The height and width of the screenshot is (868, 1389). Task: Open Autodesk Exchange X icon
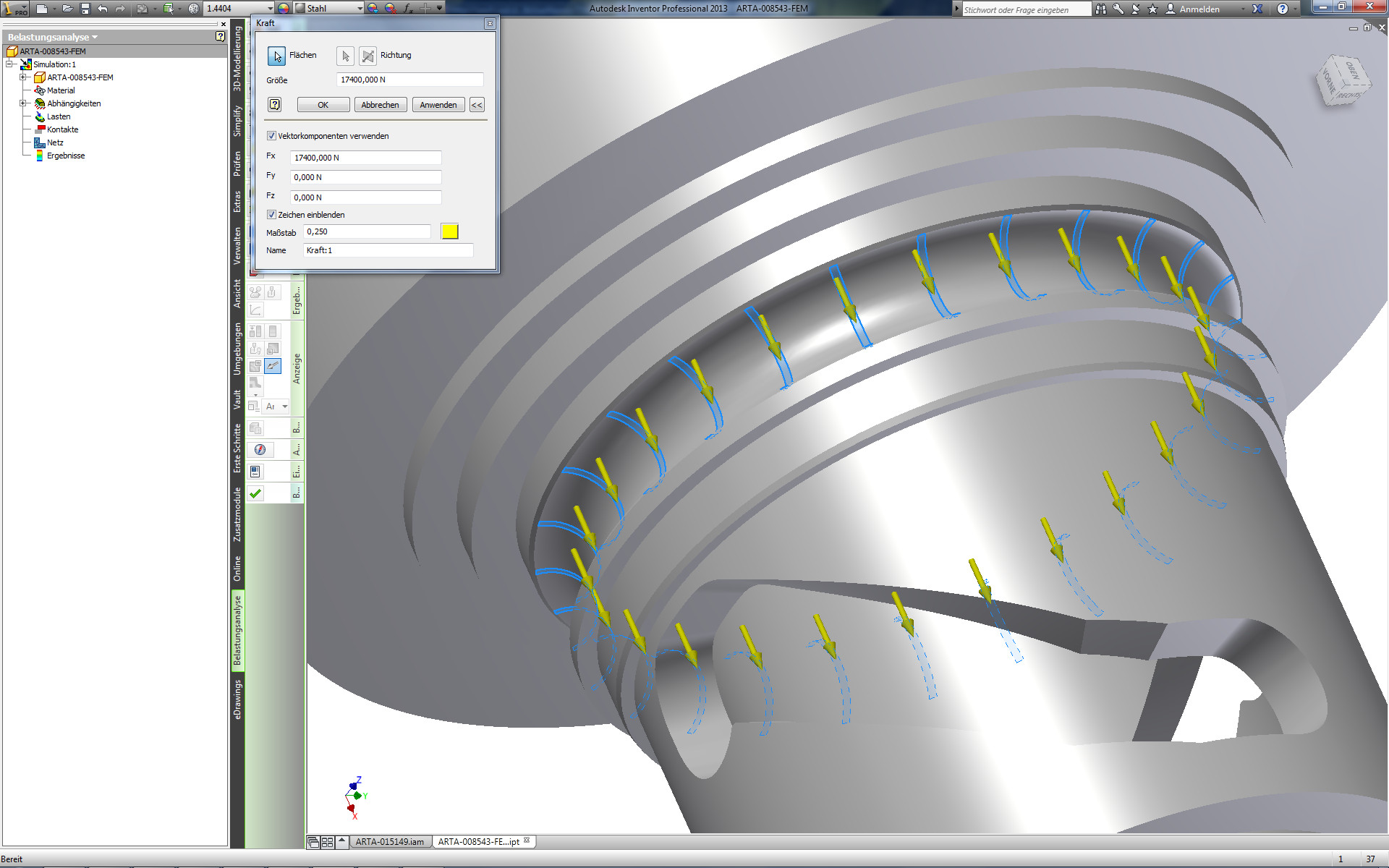[x=1257, y=9]
